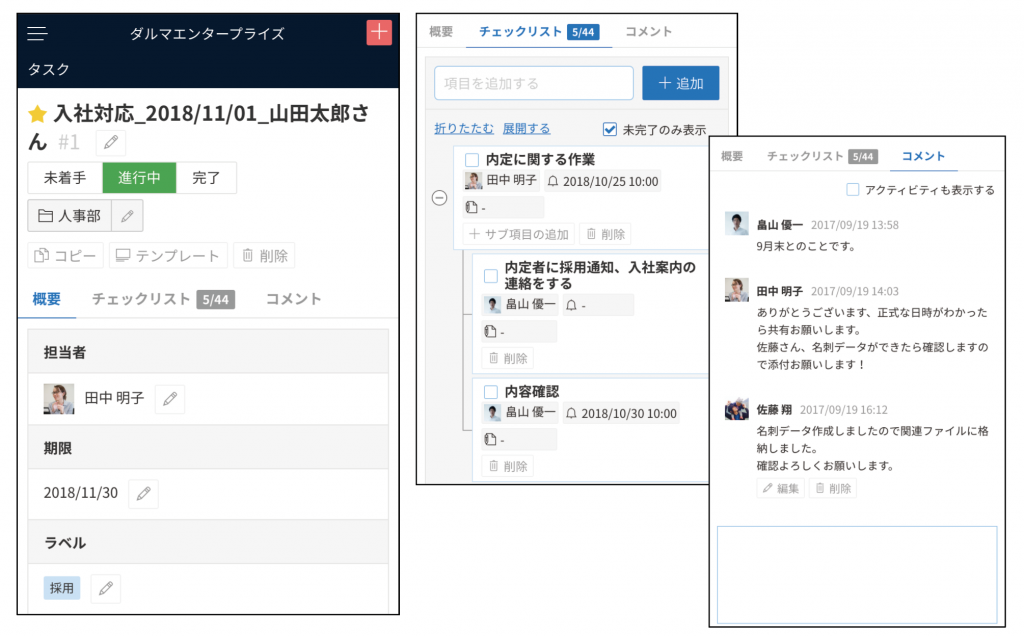Open the hamburger menu icon
Viewport: 1024px width, 636px height.
click(x=38, y=34)
